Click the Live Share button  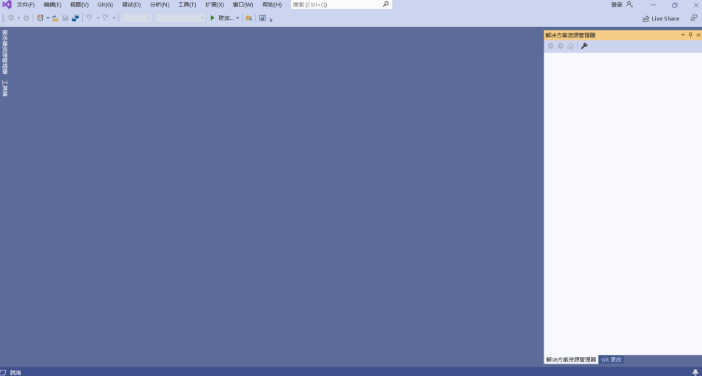click(x=661, y=18)
